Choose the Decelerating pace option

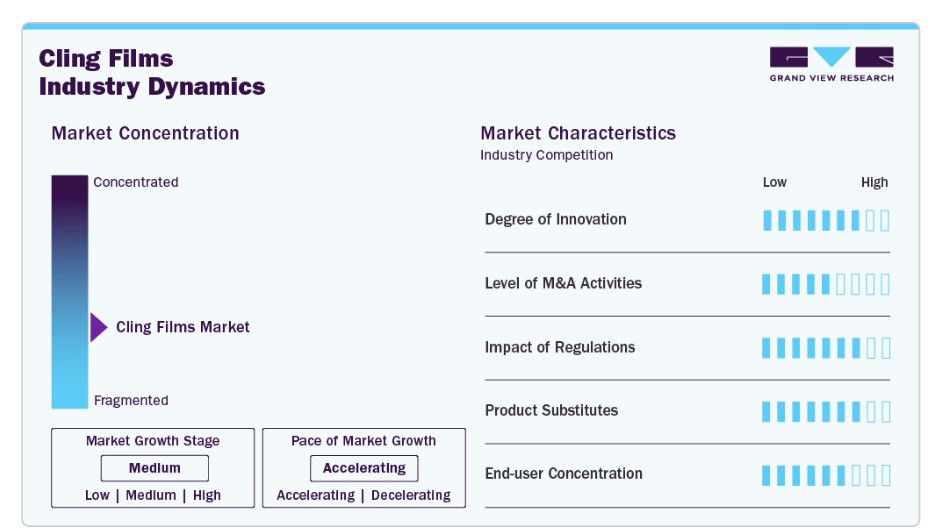point(411,495)
